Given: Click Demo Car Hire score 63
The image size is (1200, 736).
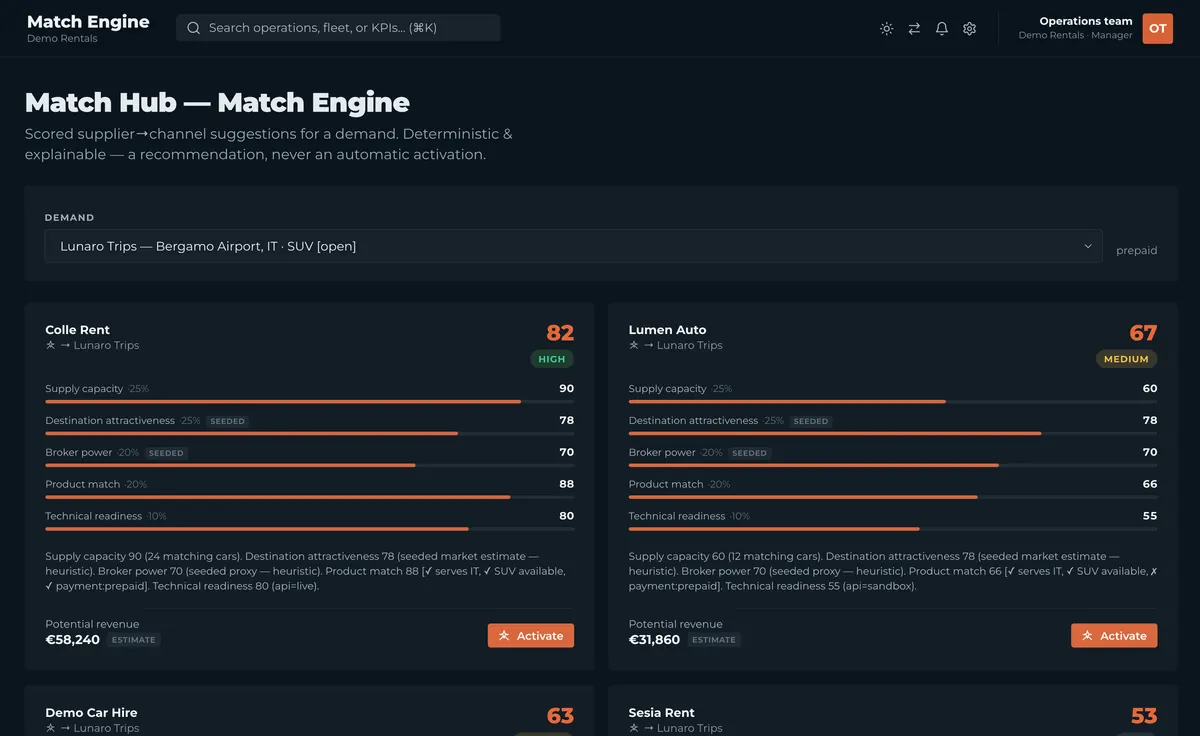Looking at the screenshot, I should 560,716.
